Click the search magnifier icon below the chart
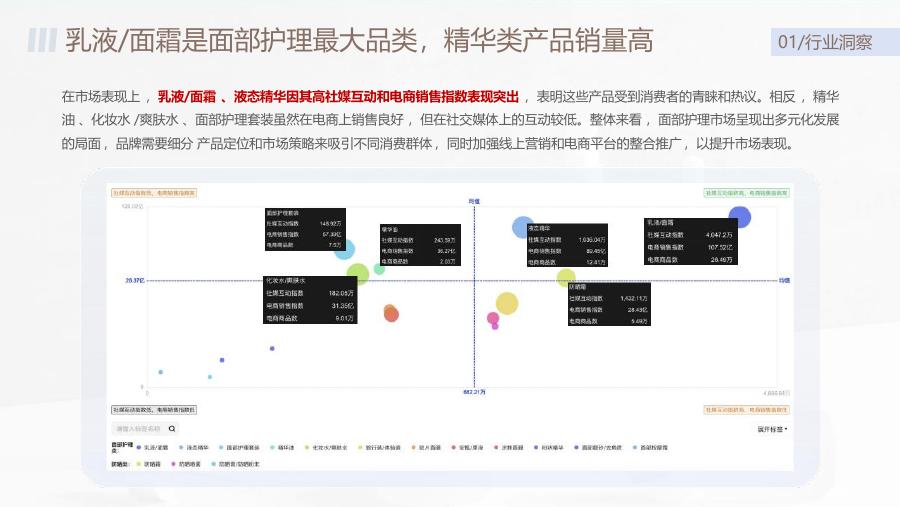The height and width of the screenshot is (507, 900). point(172,429)
